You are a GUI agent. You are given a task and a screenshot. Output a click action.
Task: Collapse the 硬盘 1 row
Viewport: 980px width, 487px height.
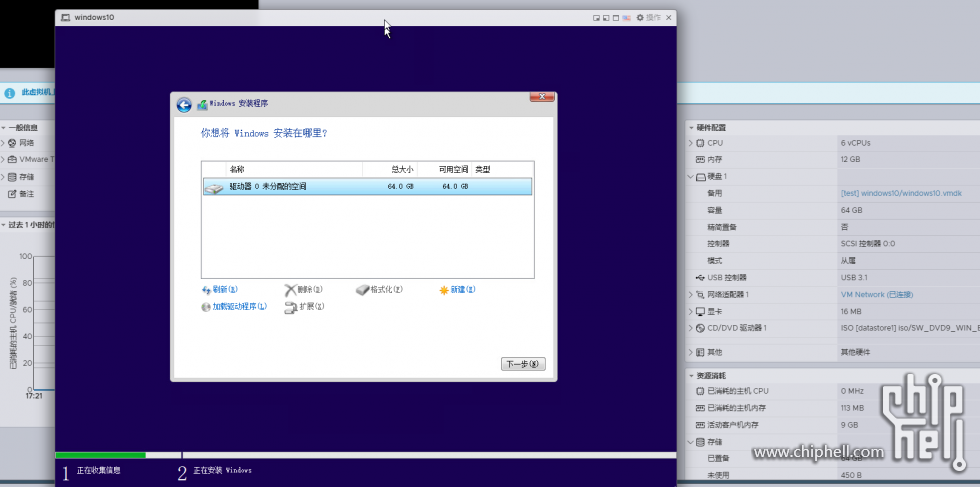tap(691, 177)
